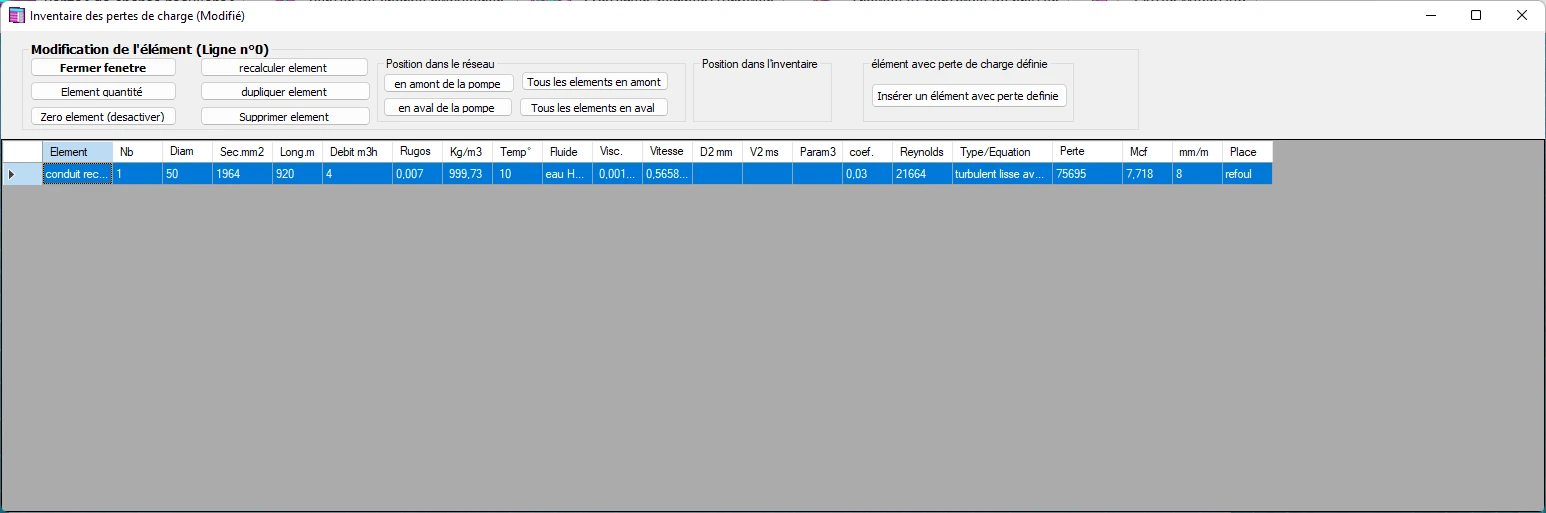Screen dimensions: 1546x513
Task: Click the Type/Equation cell turbulent lisse
Action: (x=1002, y=174)
